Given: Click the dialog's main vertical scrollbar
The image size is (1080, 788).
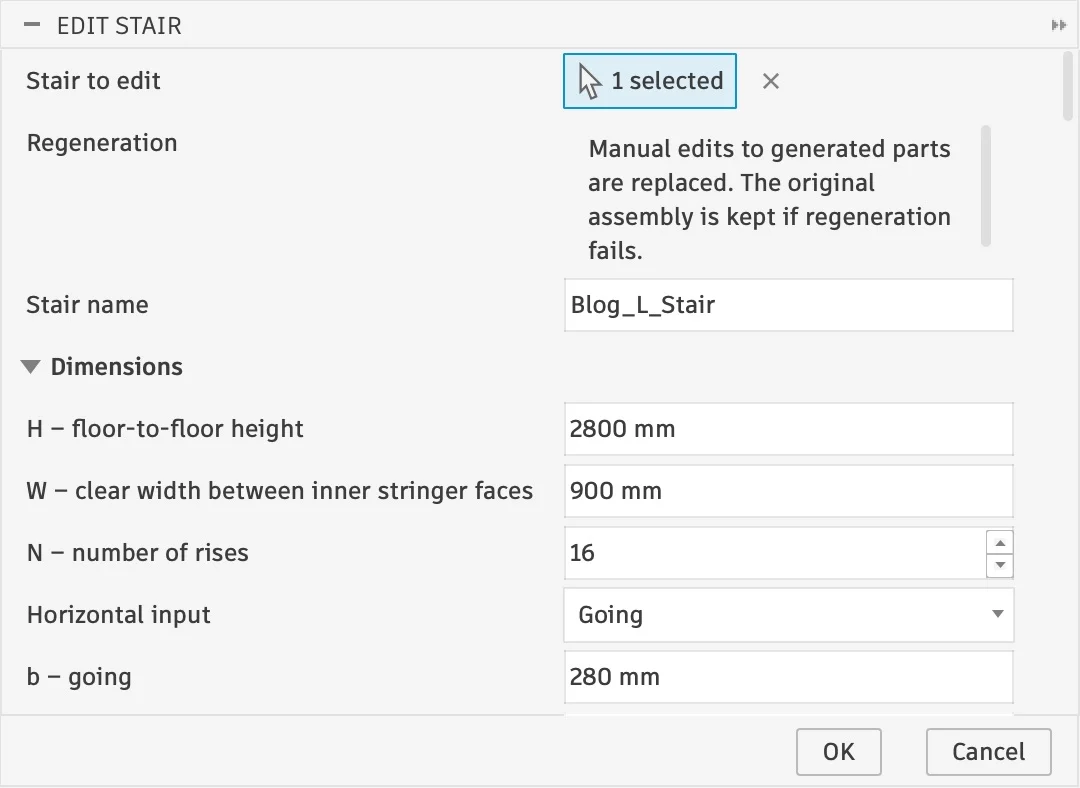Looking at the screenshot, I should coord(1068,87).
